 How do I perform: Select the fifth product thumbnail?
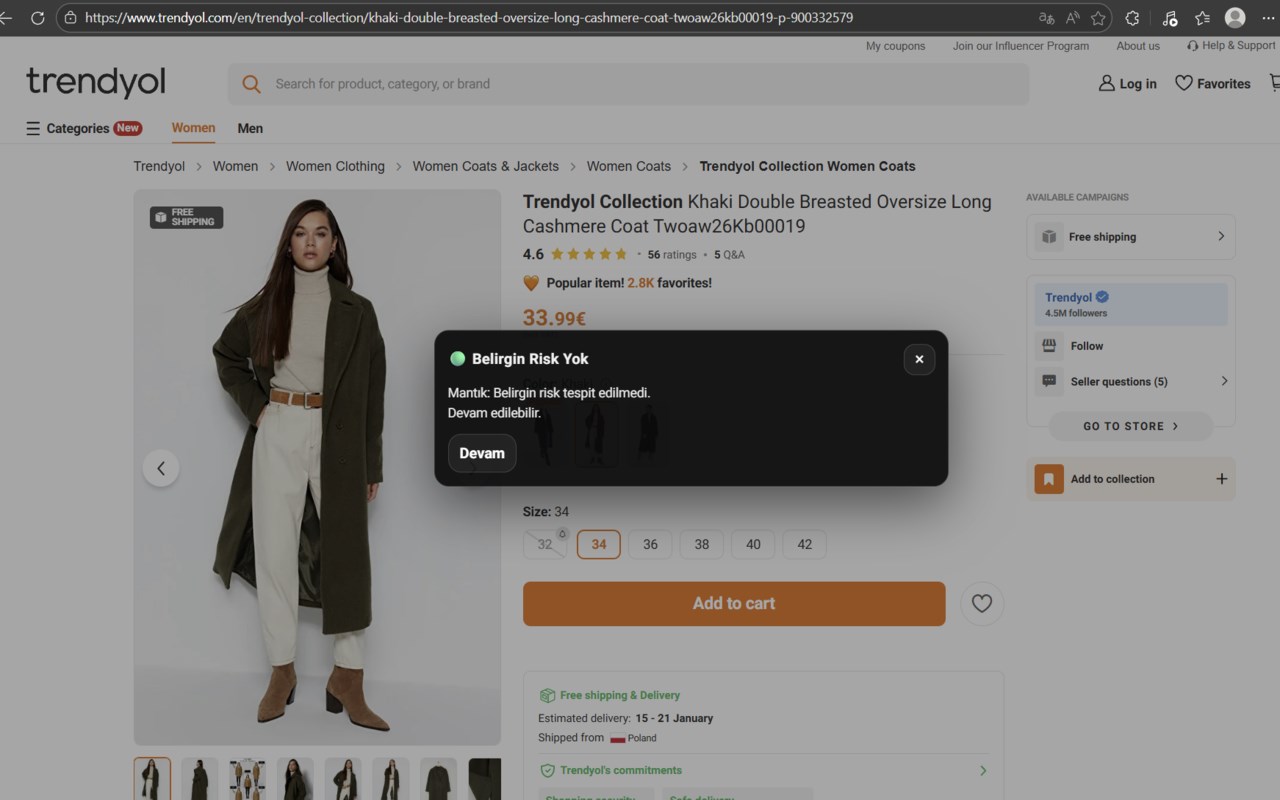tap(343, 779)
